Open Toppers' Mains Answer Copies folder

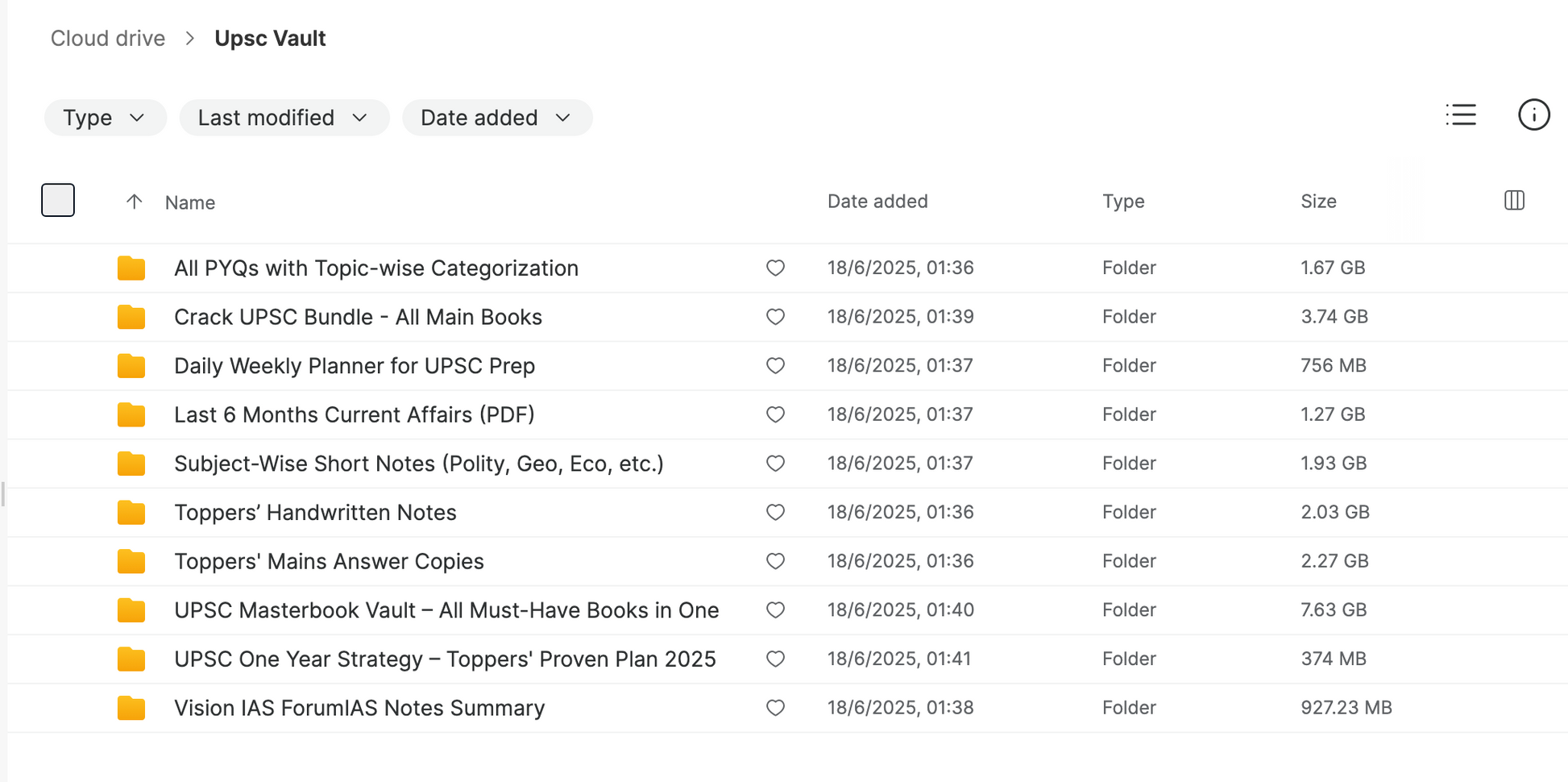[x=329, y=562]
